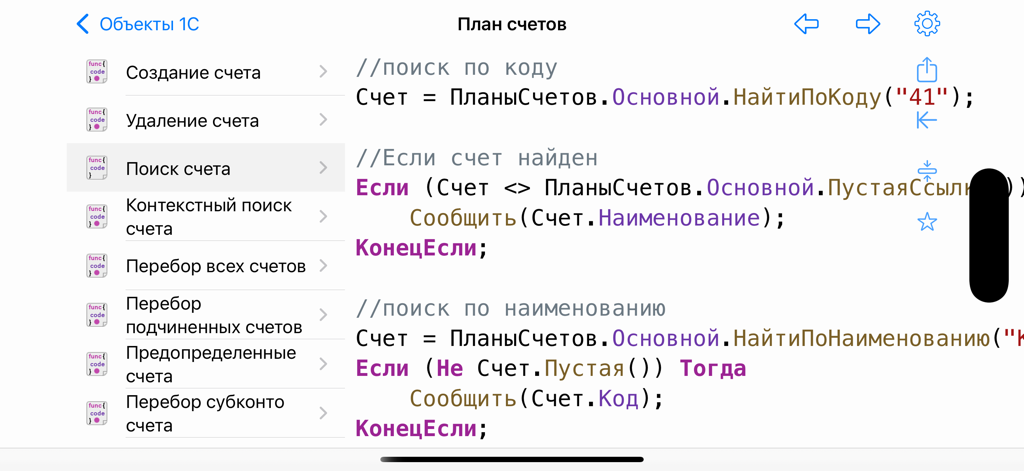Image resolution: width=1024 pixels, height=471 pixels.
Task: Open Предопределенные счета topic
Action: pyautogui.click(x=210, y=364)
